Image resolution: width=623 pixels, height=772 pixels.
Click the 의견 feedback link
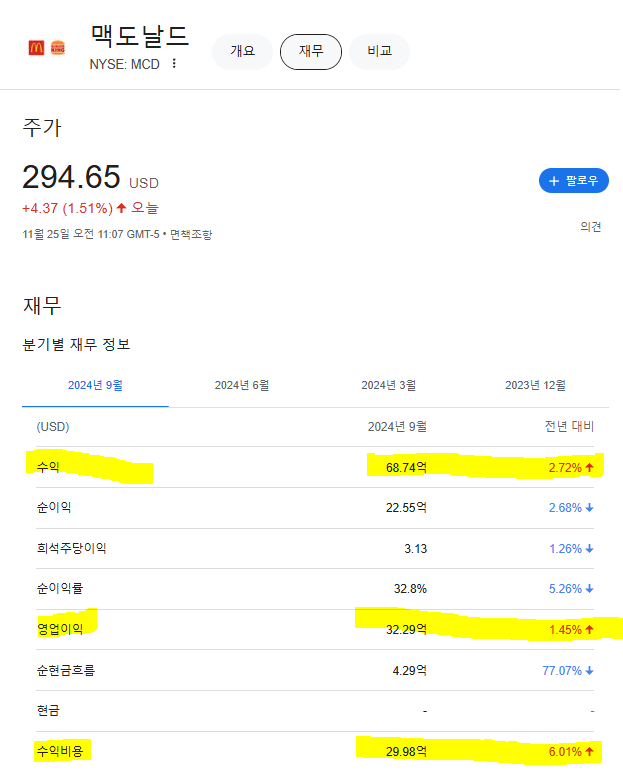[x=590, y=226]
